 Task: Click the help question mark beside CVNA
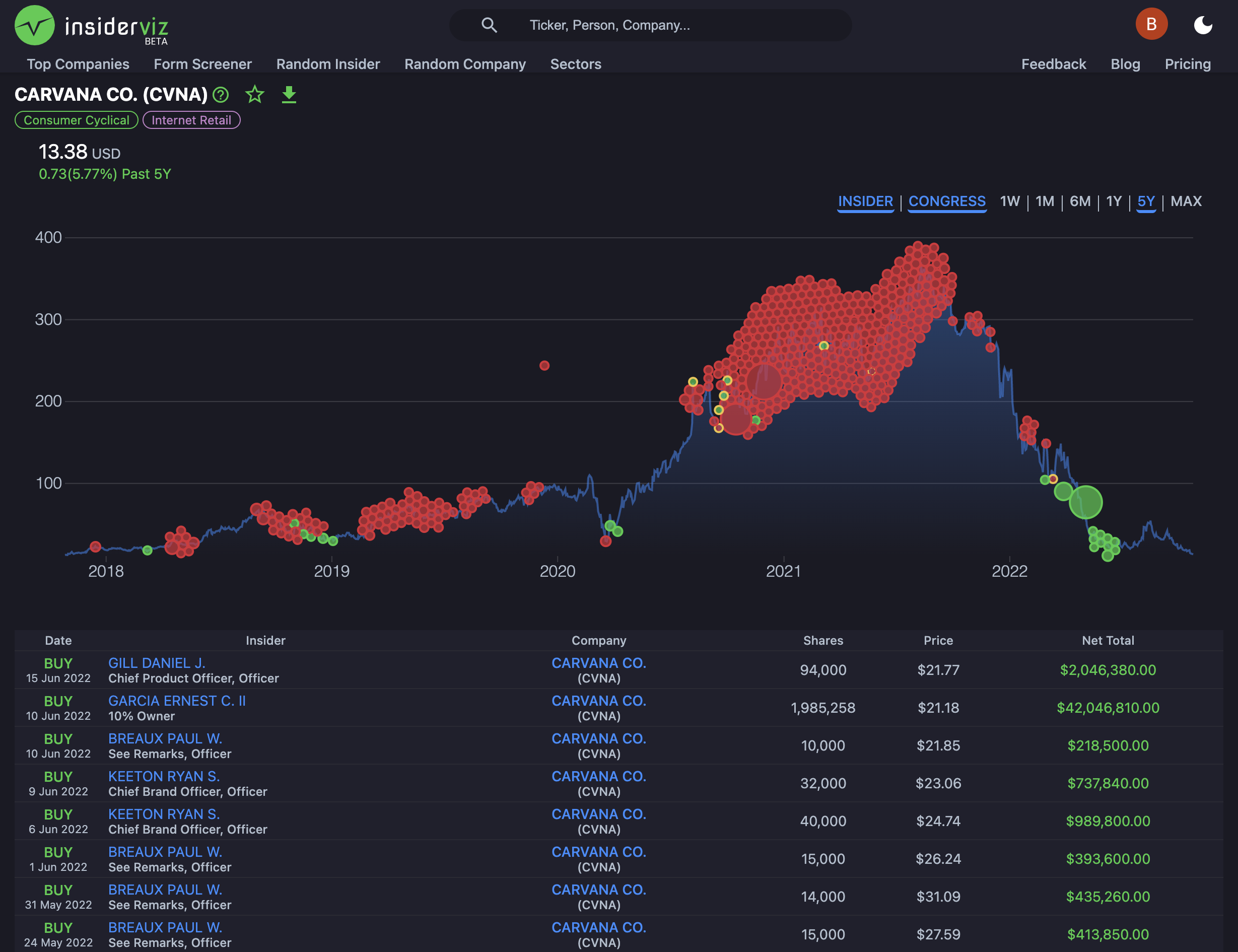point(221,95)
